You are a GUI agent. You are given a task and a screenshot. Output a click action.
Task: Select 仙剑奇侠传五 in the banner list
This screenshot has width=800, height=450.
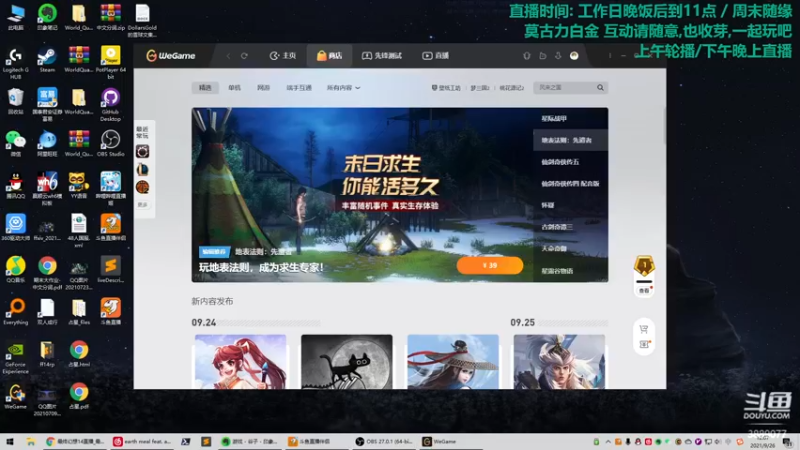click(560, 162)
